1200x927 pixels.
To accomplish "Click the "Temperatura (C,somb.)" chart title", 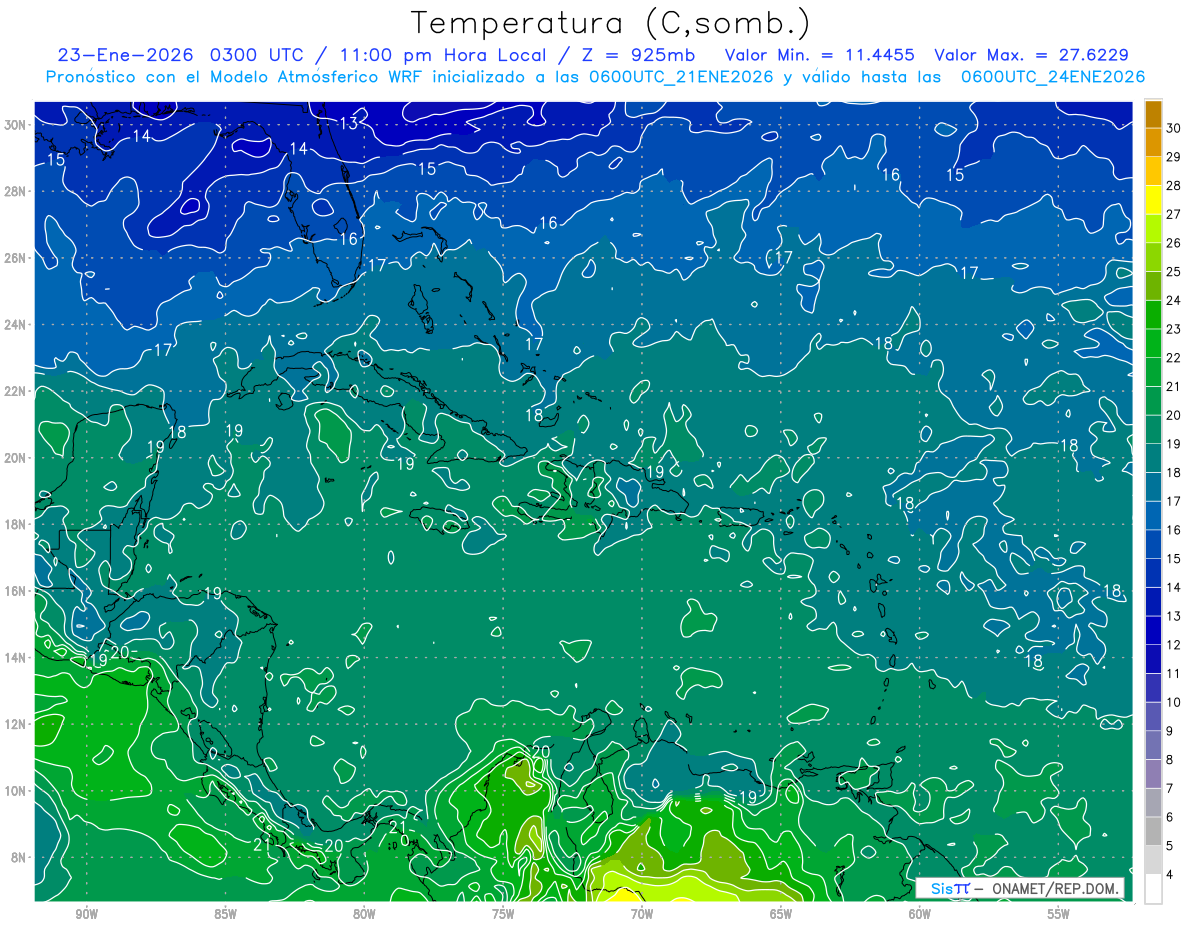I will coord(610,22).
